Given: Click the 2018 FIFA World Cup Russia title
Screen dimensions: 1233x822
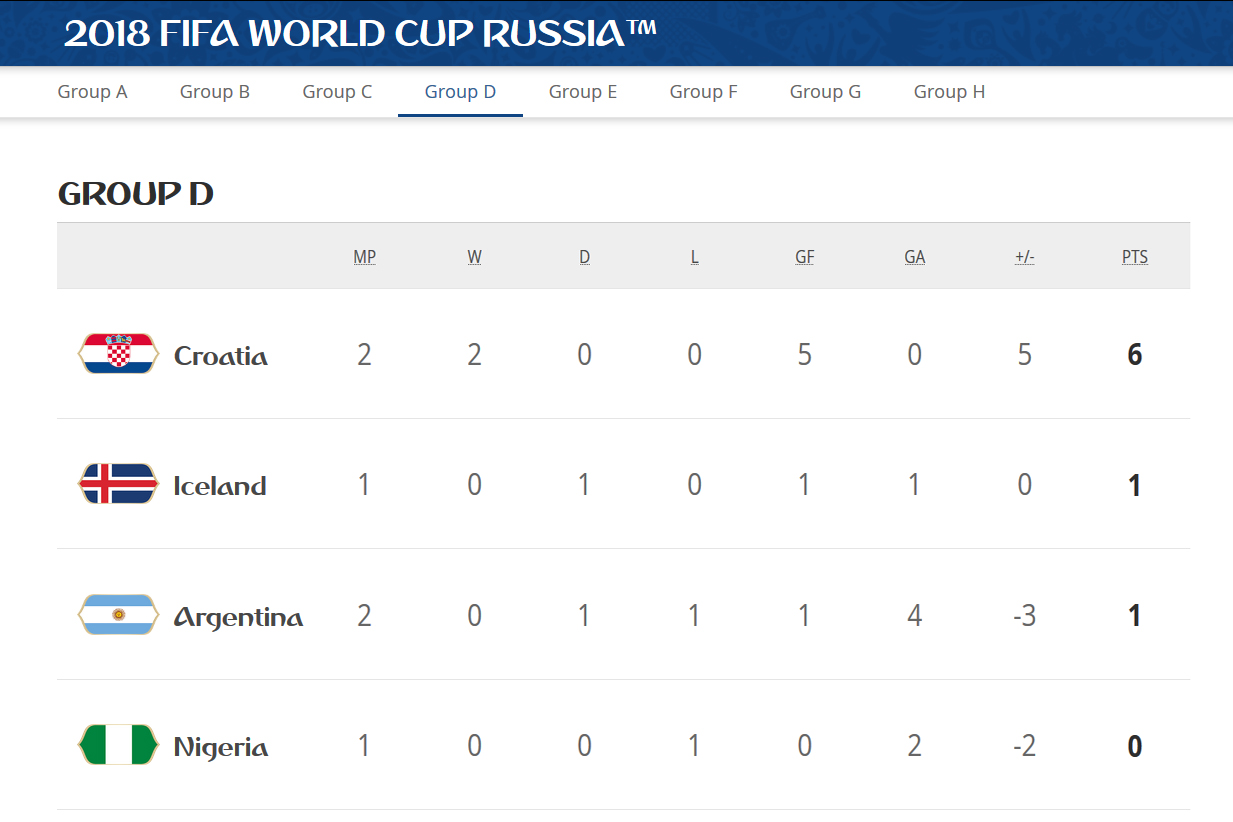Looking at the screenshot, I should [x=360, y=34].
